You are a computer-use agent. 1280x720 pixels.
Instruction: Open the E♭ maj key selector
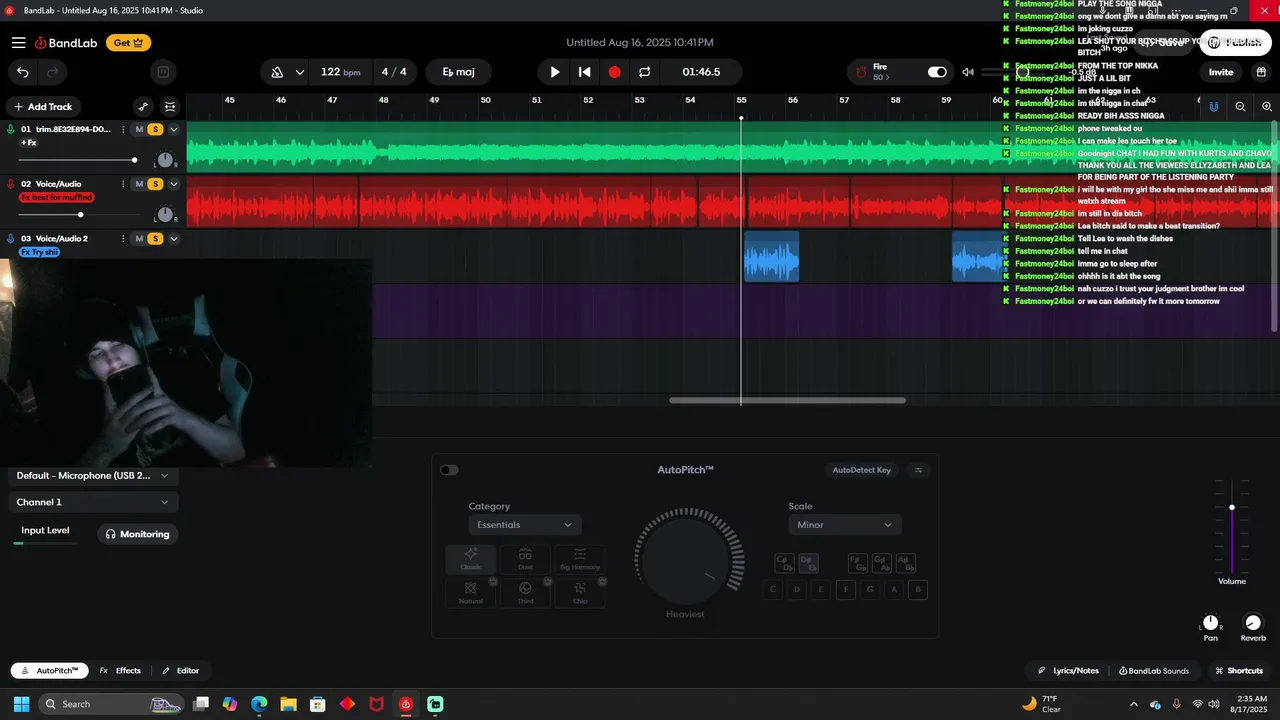pyautogui.click(x=459, y=72)
